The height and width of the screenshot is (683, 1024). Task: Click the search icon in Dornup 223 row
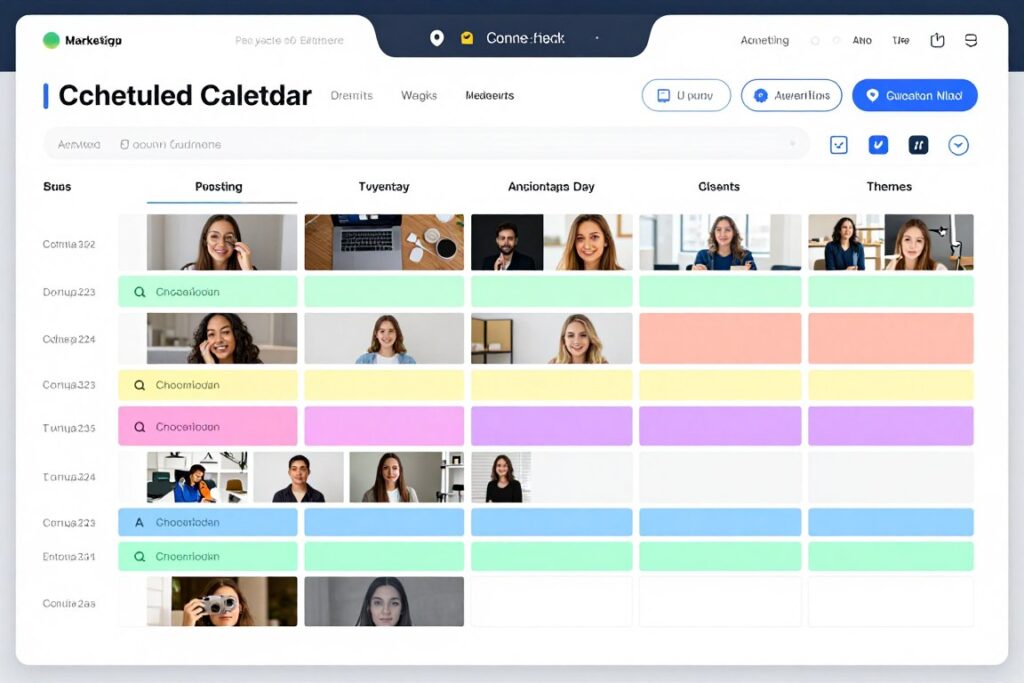coord(139,292)
